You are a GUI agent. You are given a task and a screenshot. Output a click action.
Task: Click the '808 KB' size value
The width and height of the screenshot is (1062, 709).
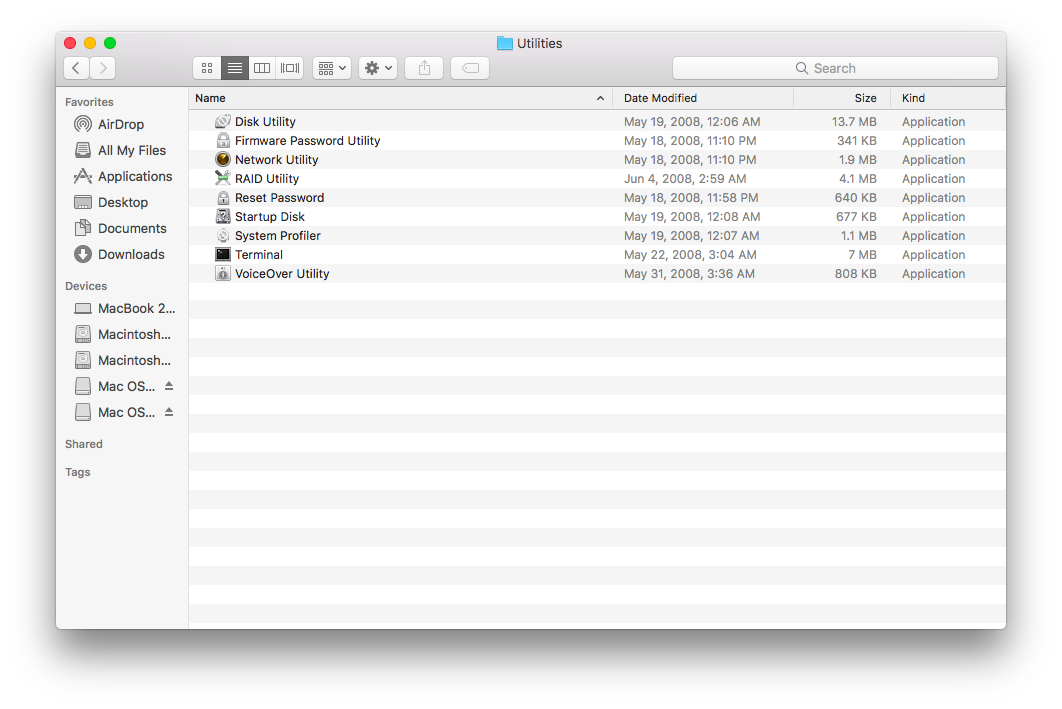point(855,273)
